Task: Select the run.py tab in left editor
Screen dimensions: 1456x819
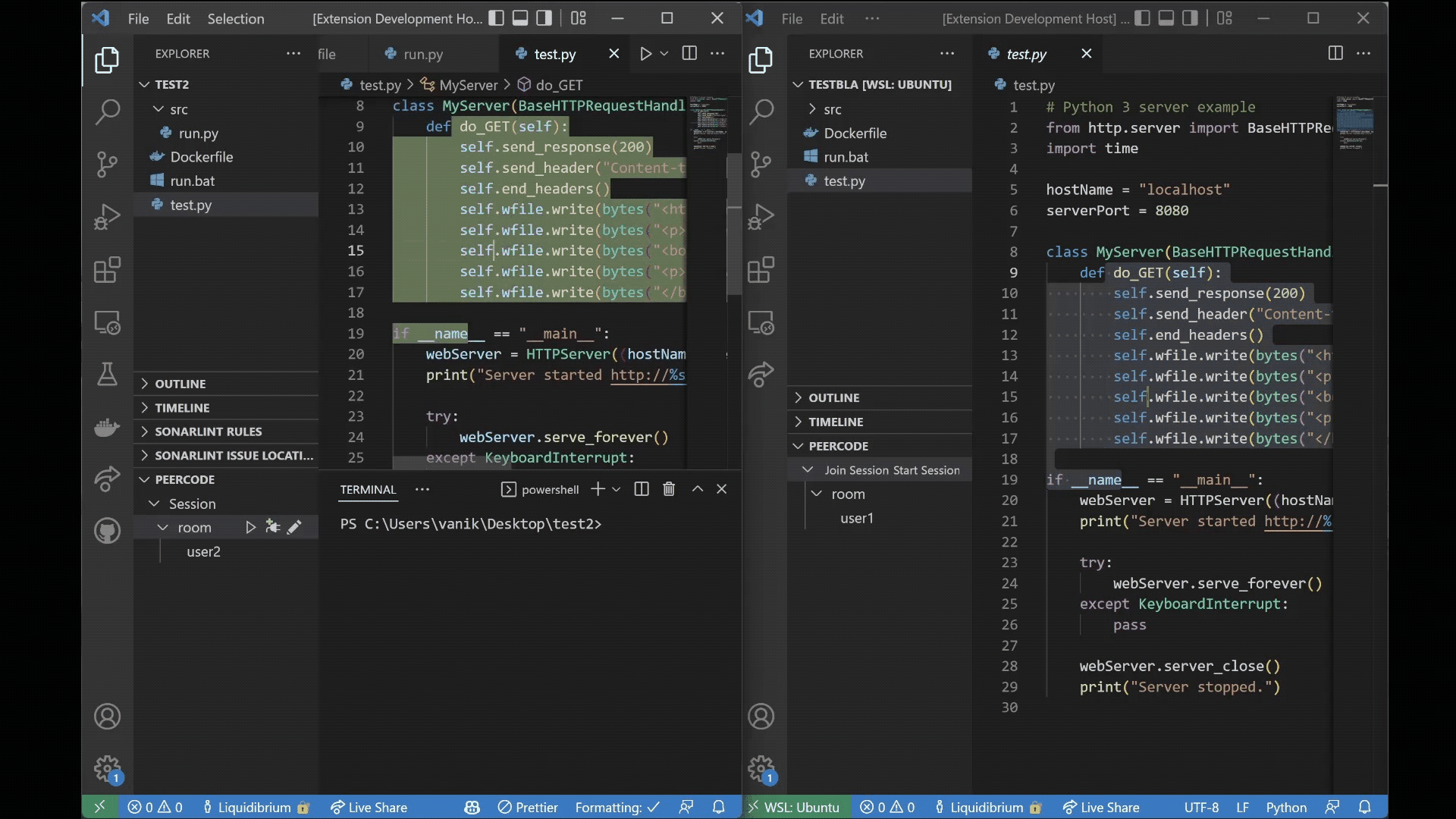Action: click(423, 55)
